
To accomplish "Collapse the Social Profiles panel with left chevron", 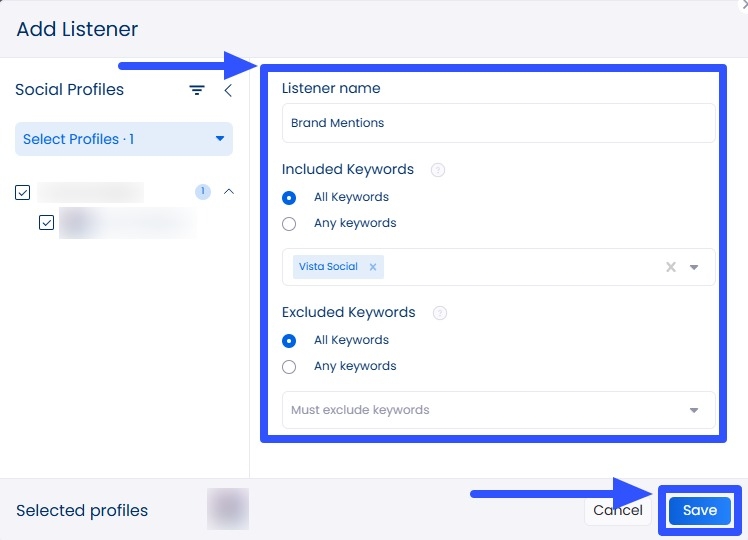I will point(227,90).
